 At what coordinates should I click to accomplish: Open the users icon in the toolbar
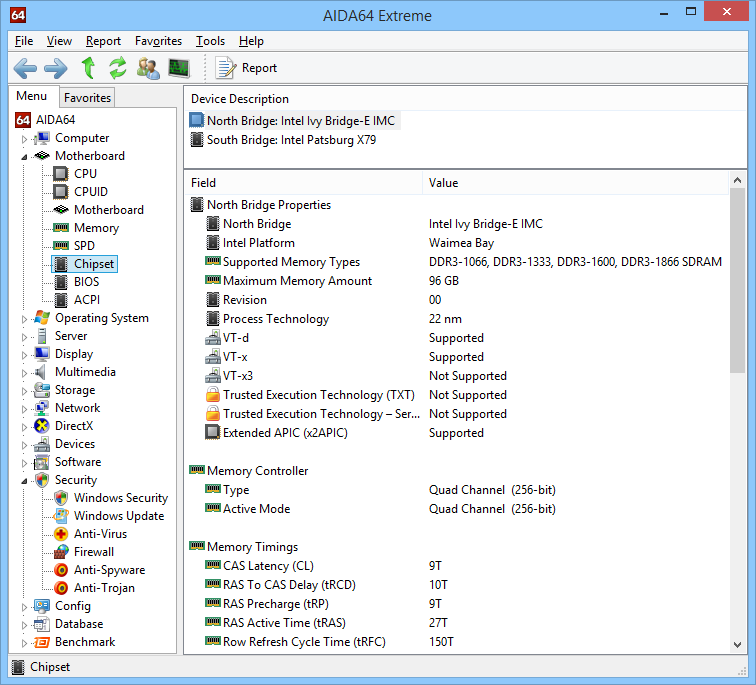point(148,68)
